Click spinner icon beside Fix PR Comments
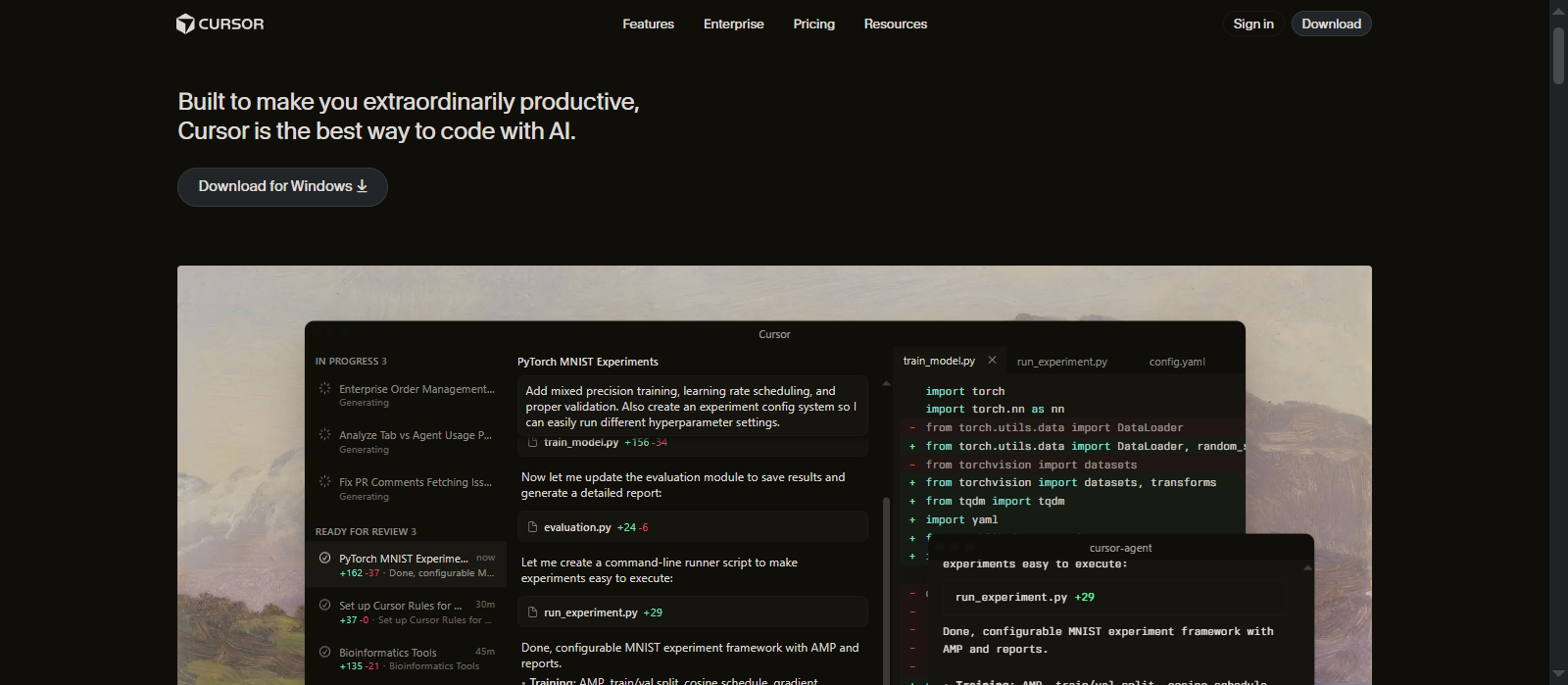The image size is (1568, 685). pyautogui.click(x=324, y=481)
